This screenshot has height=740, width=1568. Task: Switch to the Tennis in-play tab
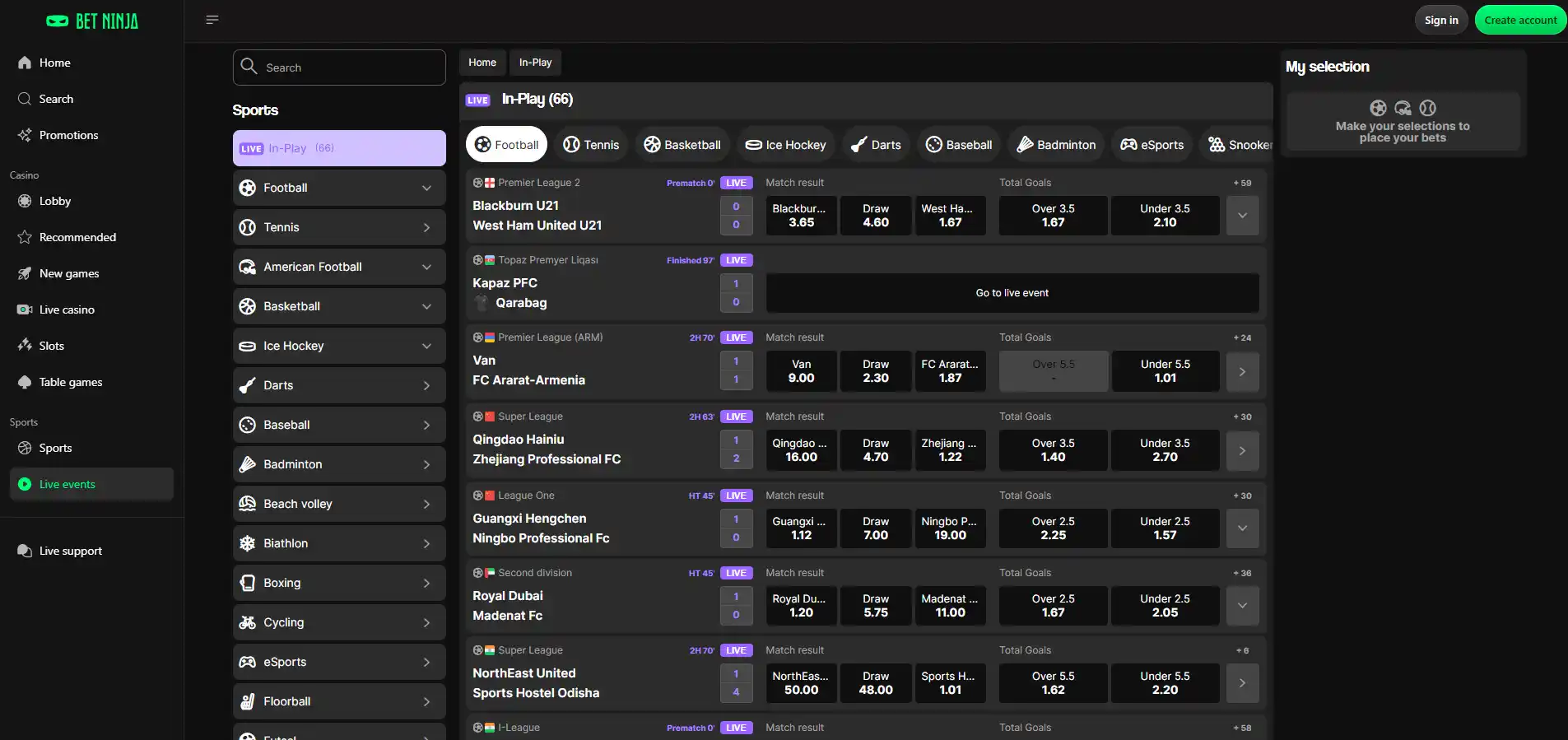click(591, 145)
